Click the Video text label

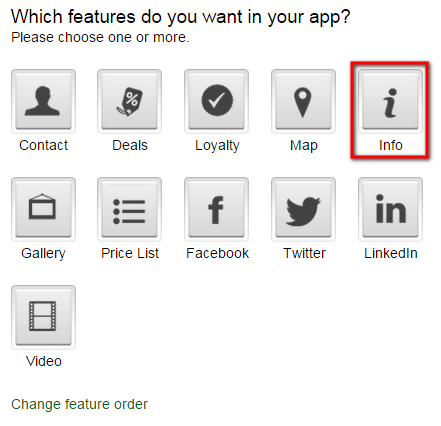[44, 361]
